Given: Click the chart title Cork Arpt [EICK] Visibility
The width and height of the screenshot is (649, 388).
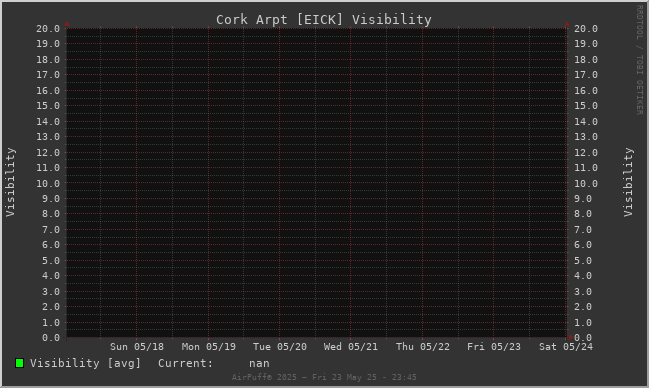Looking at the screenshot, I should [324, 19].
